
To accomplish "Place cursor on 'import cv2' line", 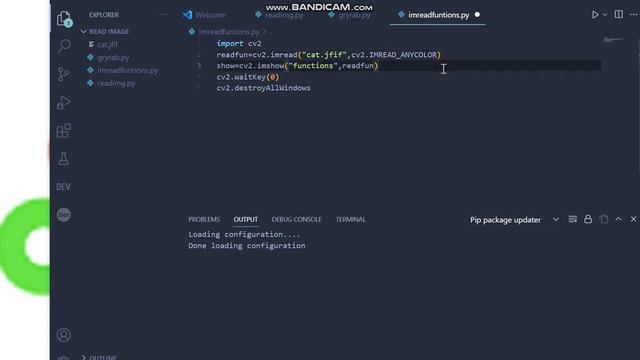I will [x=239, y=43].
